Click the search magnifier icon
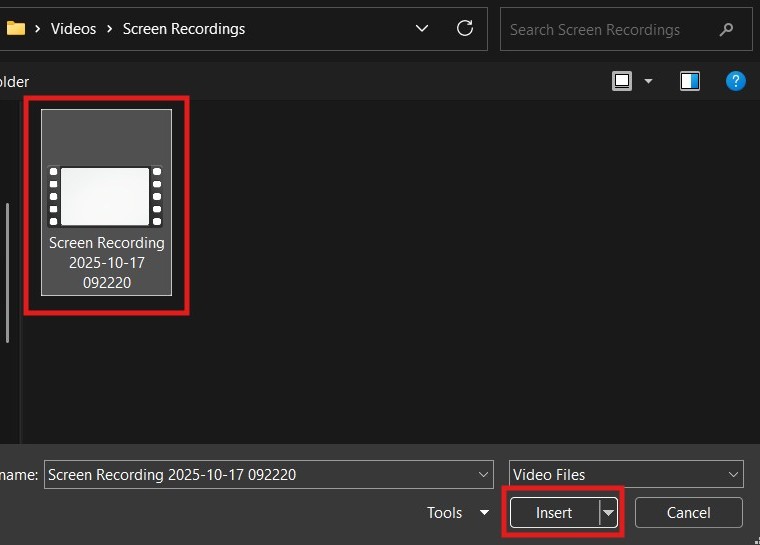 [726, 30]
